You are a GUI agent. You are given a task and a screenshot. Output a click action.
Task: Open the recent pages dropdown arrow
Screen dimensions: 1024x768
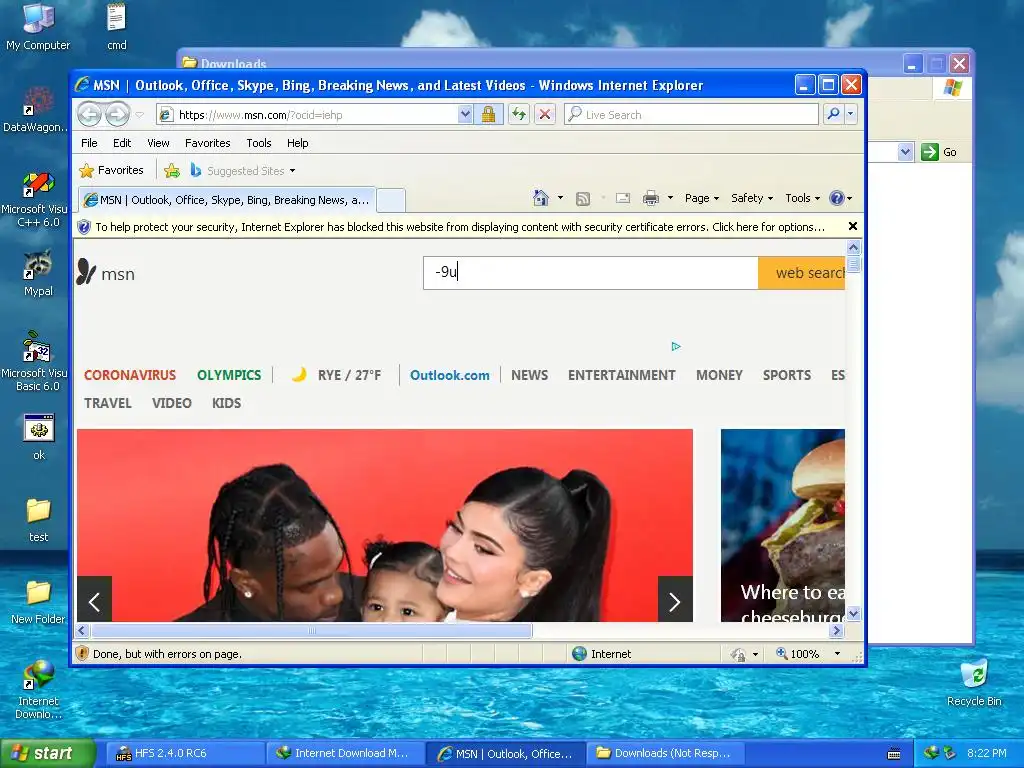[x=139, y=115]
